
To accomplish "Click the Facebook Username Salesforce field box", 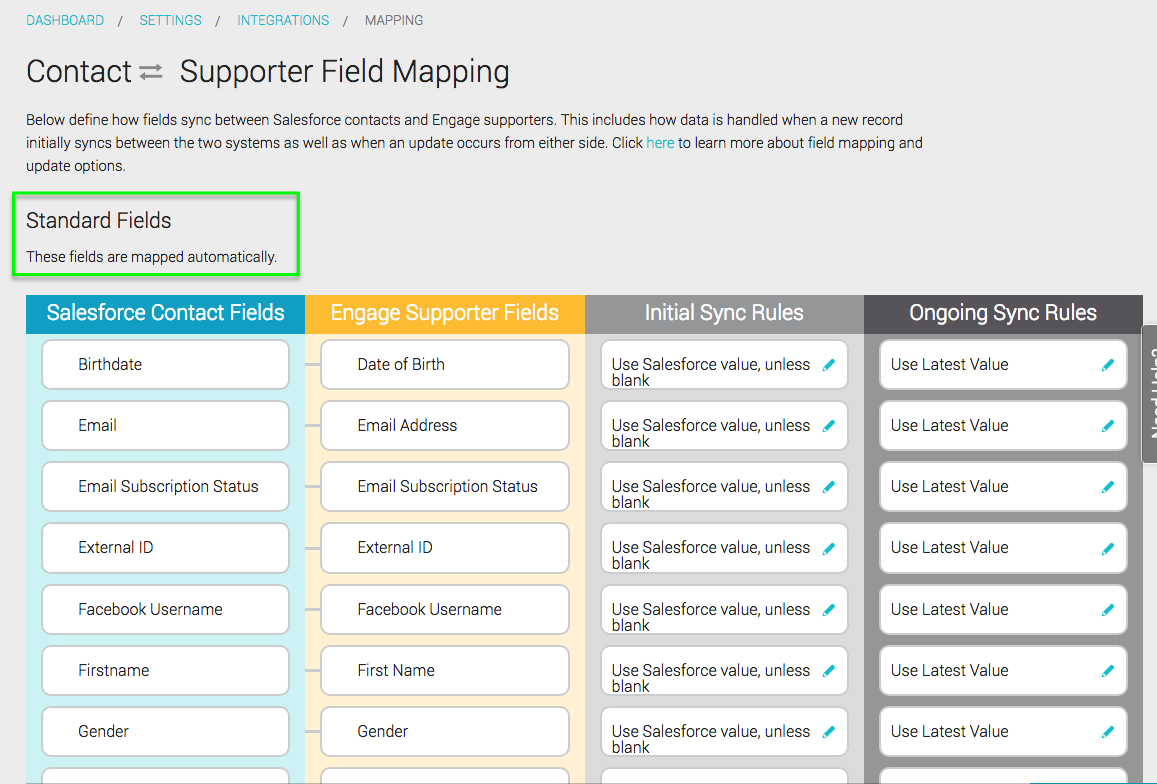I will click(165, 610).
